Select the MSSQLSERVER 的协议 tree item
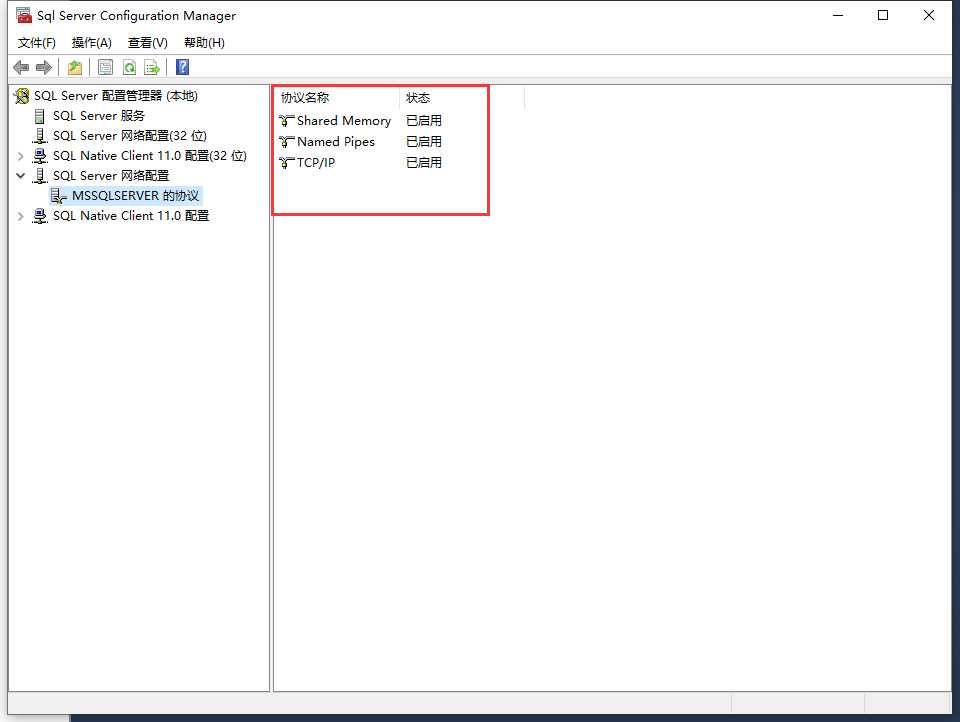The image size is (960, 722). pyautogui.click(x=135, y=196)
